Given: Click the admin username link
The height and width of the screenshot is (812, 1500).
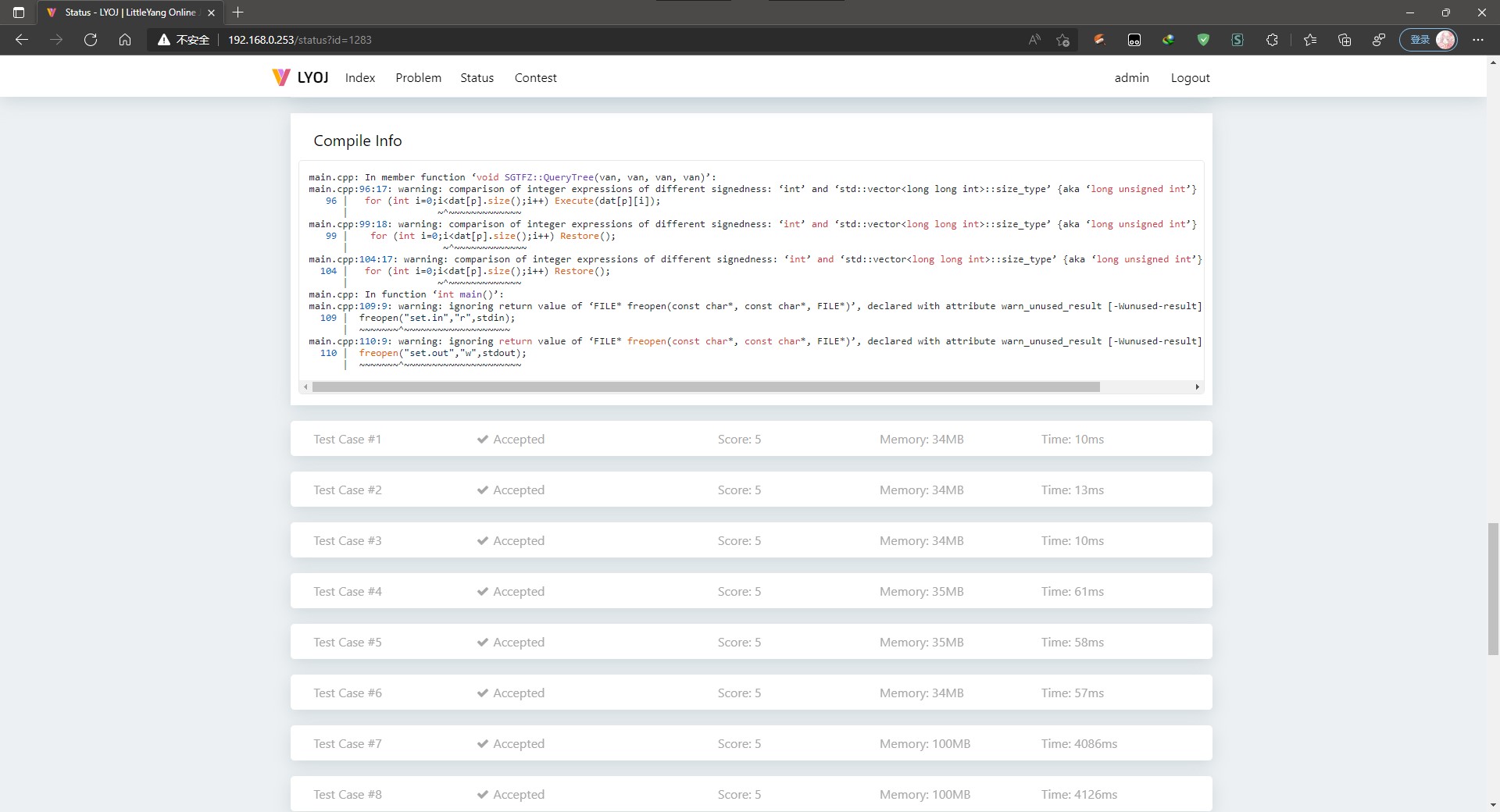Looking at the screenshot, I should [1132, 77].
